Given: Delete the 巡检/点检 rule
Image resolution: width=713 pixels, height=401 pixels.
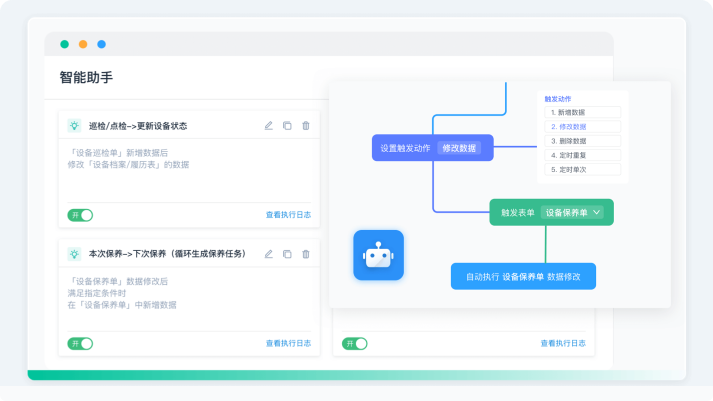Looking at the screenshot, I should click(x=306, y=125).
